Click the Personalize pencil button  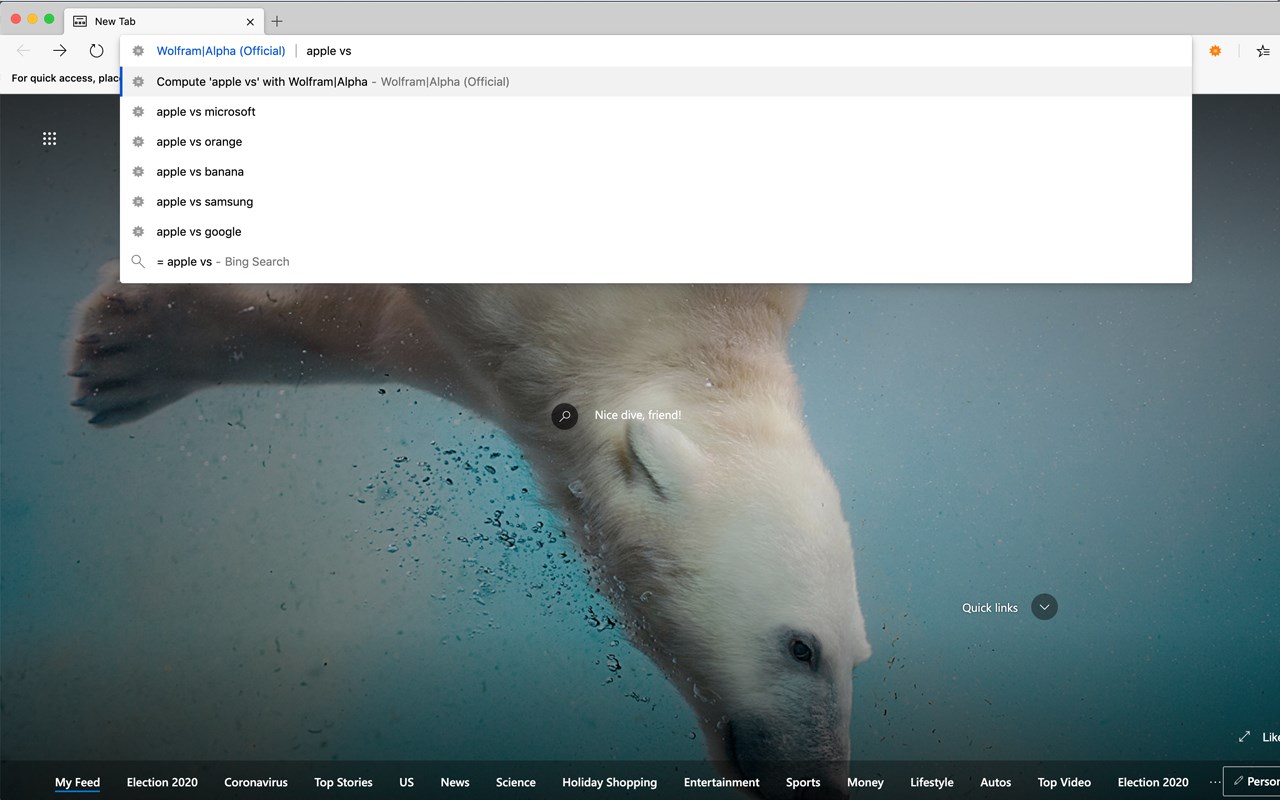1251,782
